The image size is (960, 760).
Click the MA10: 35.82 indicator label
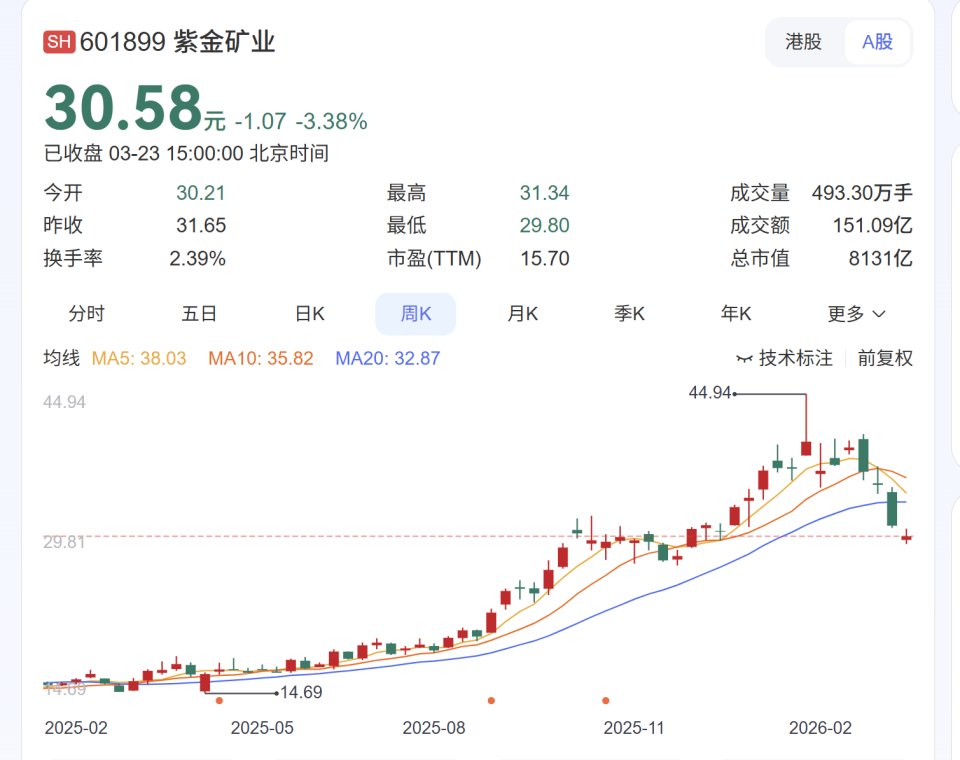pos(261,358)
